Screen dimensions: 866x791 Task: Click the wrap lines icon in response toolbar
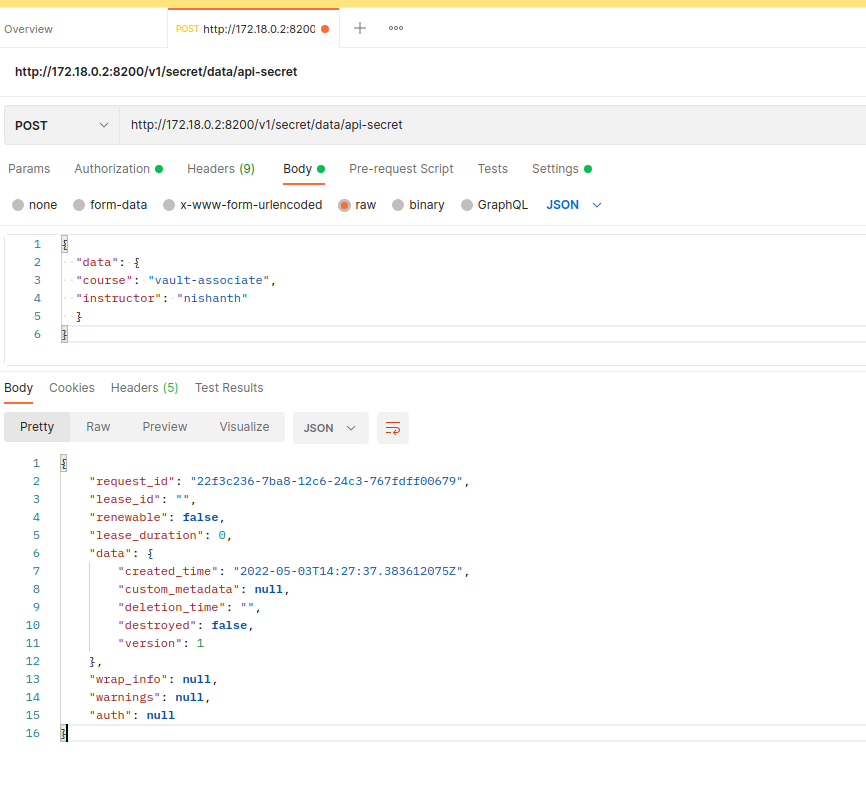(x=393, y=428)
